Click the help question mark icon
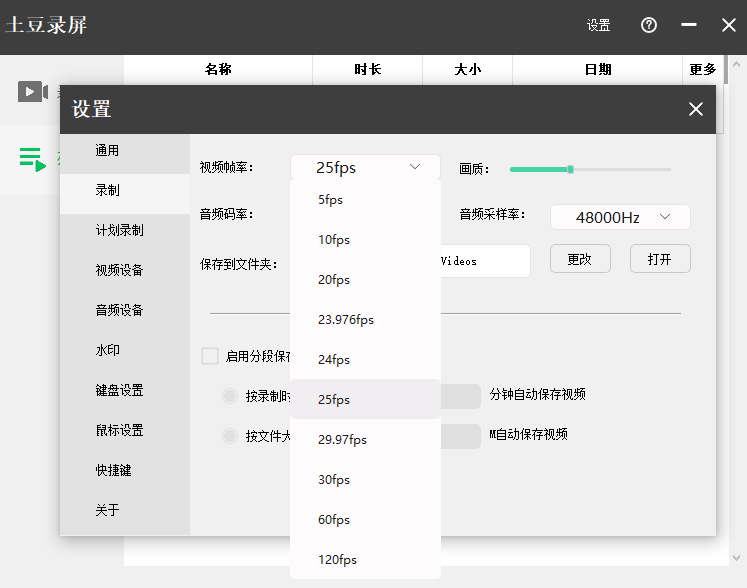The width and height of the screenshot is (747, 588). [x=649, y=26]
